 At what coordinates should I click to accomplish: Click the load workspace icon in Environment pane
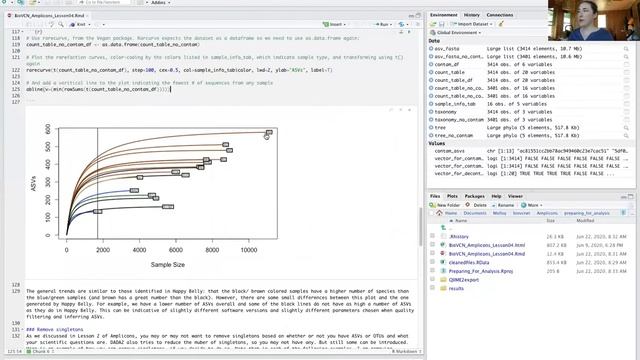click(x=433, y=24)
